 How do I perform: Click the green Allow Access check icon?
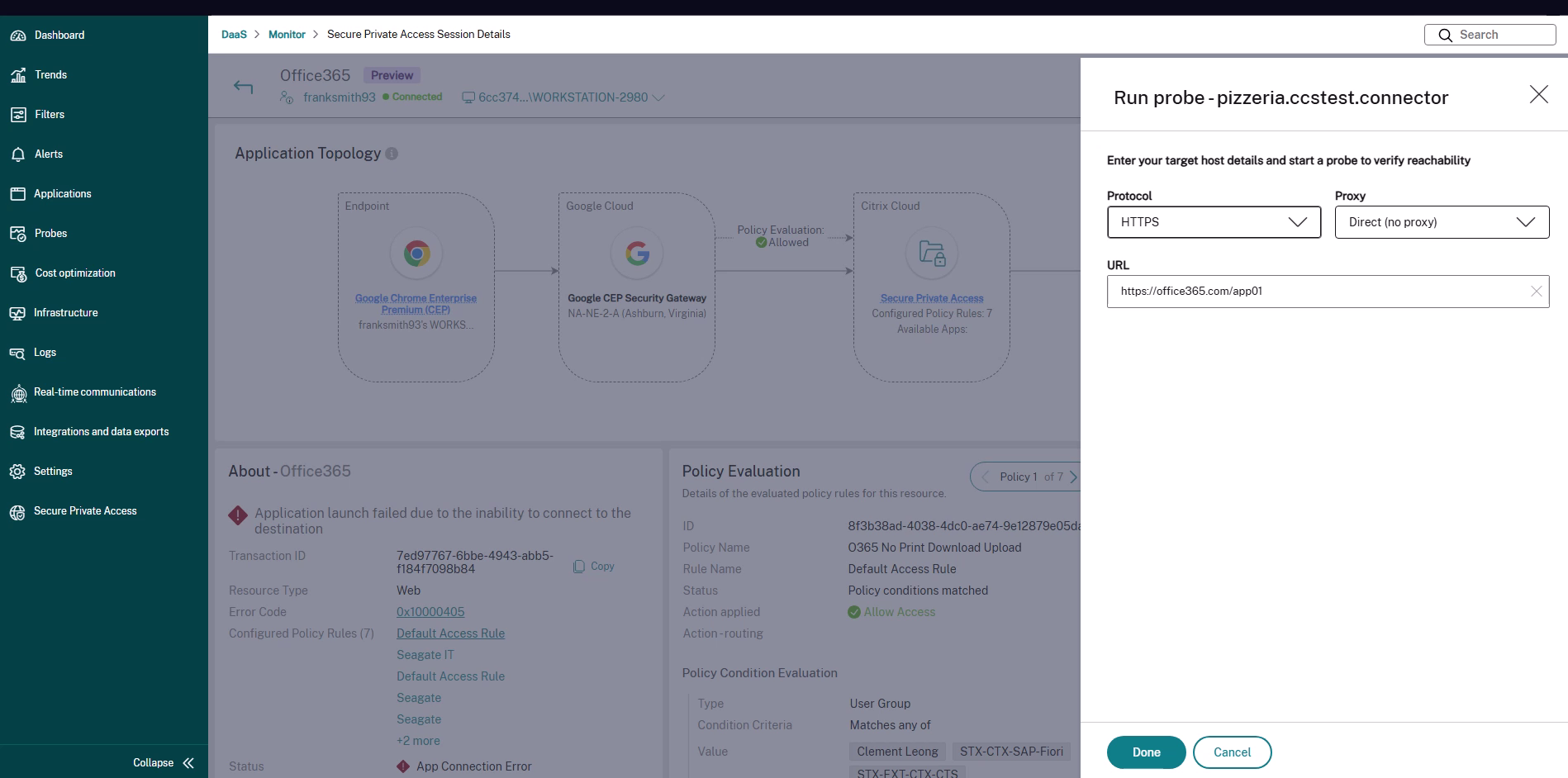click(854, 612)
